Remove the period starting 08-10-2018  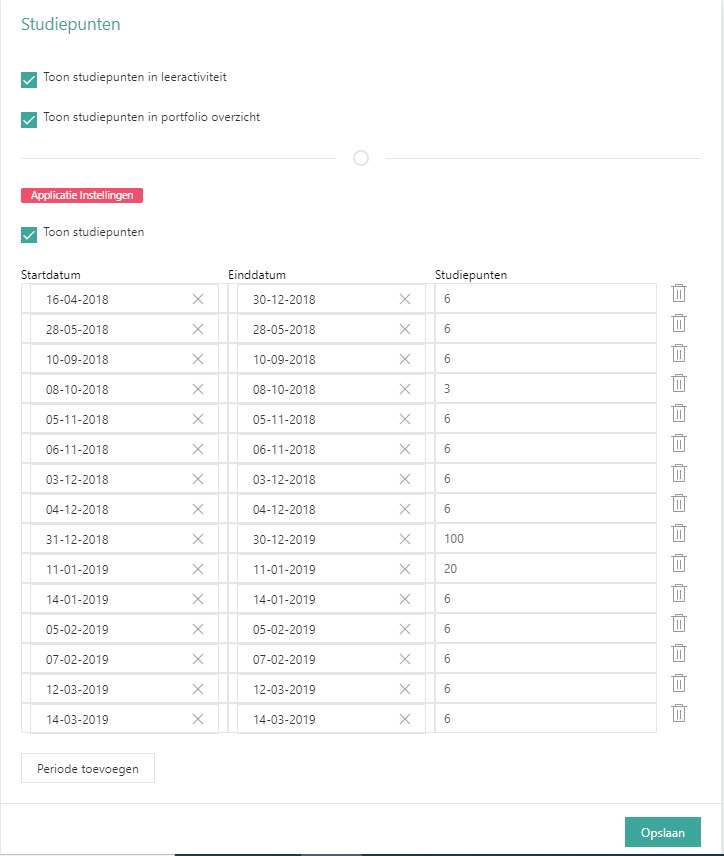pyautogui.click(x=678, y=383)
